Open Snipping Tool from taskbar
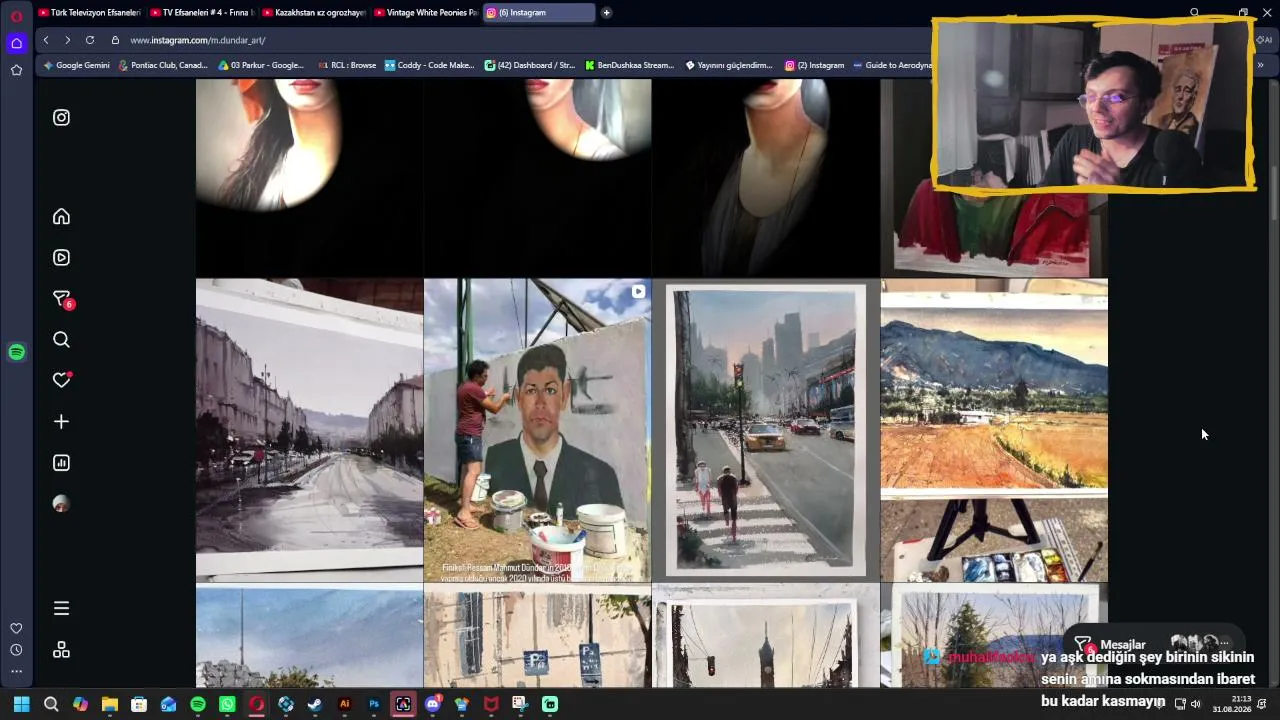This screenshot has width=1280, height=720. coord(520,704)
